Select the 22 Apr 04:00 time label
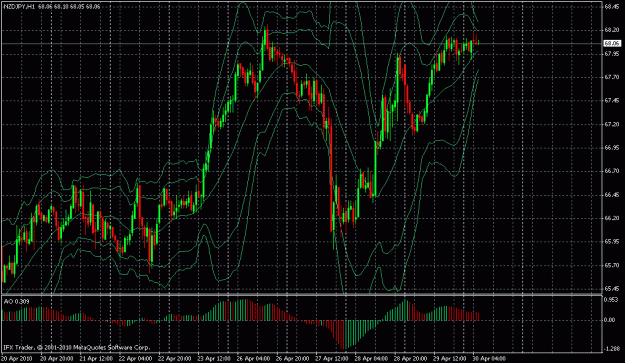Screen dimensions: 625x363 tap(136, 359)
